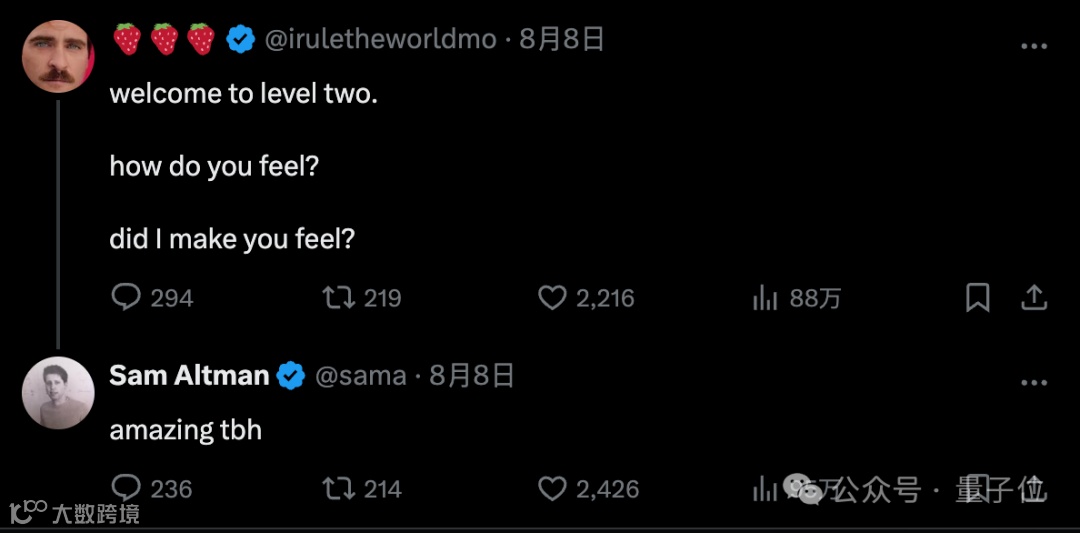Click Sam Altman's profile picture
1080x533 pixels.
(58, 393)
